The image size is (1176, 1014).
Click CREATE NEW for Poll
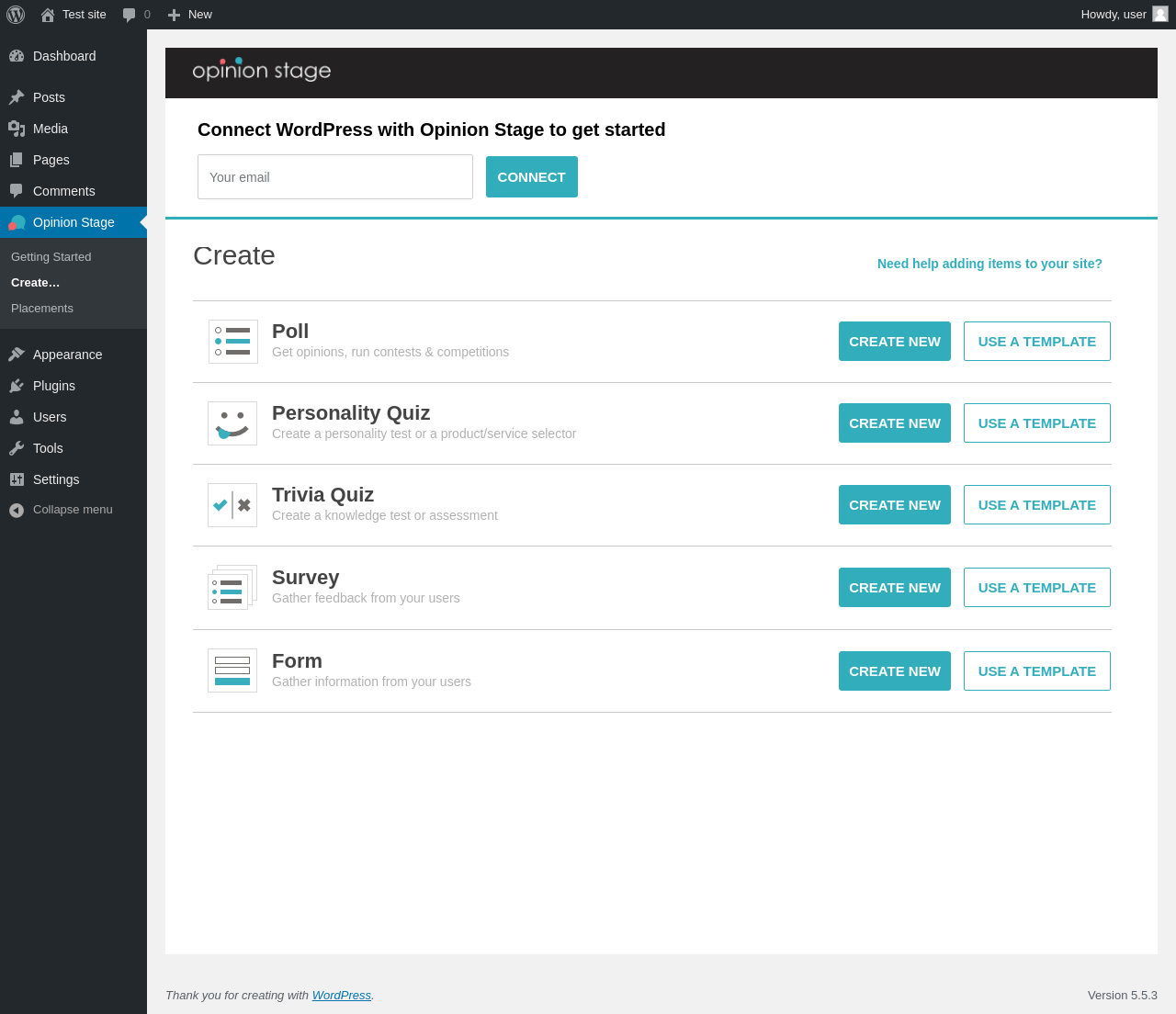[x=895, y=342]
